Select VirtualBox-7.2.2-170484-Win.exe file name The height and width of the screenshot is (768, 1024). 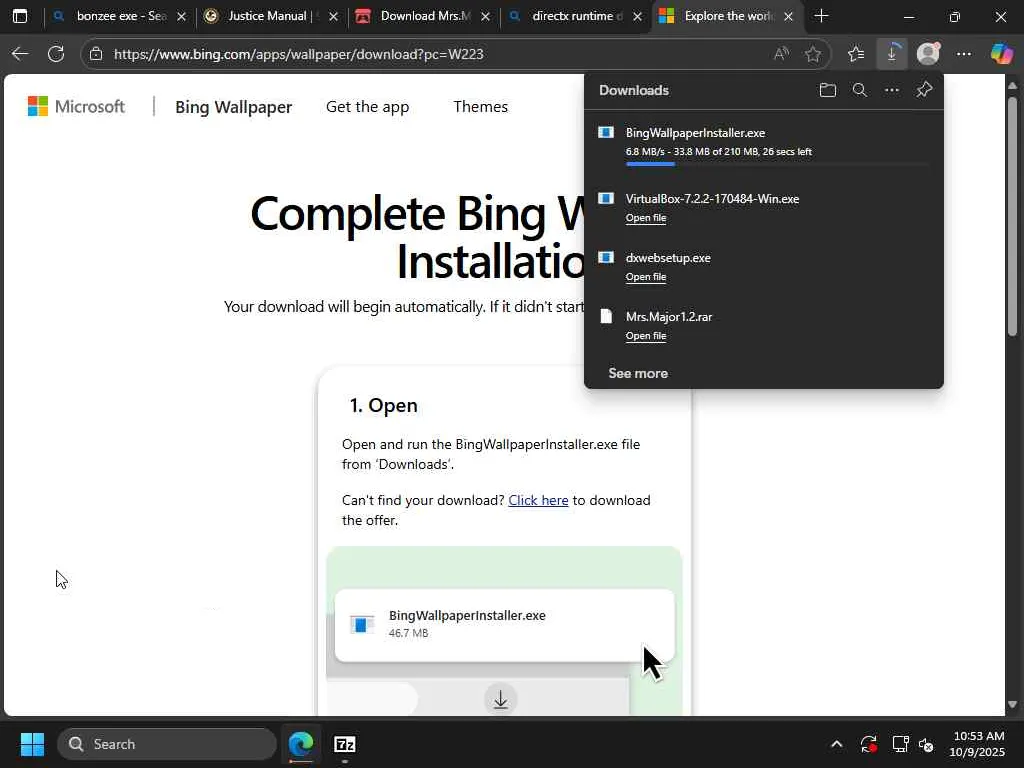712,199
